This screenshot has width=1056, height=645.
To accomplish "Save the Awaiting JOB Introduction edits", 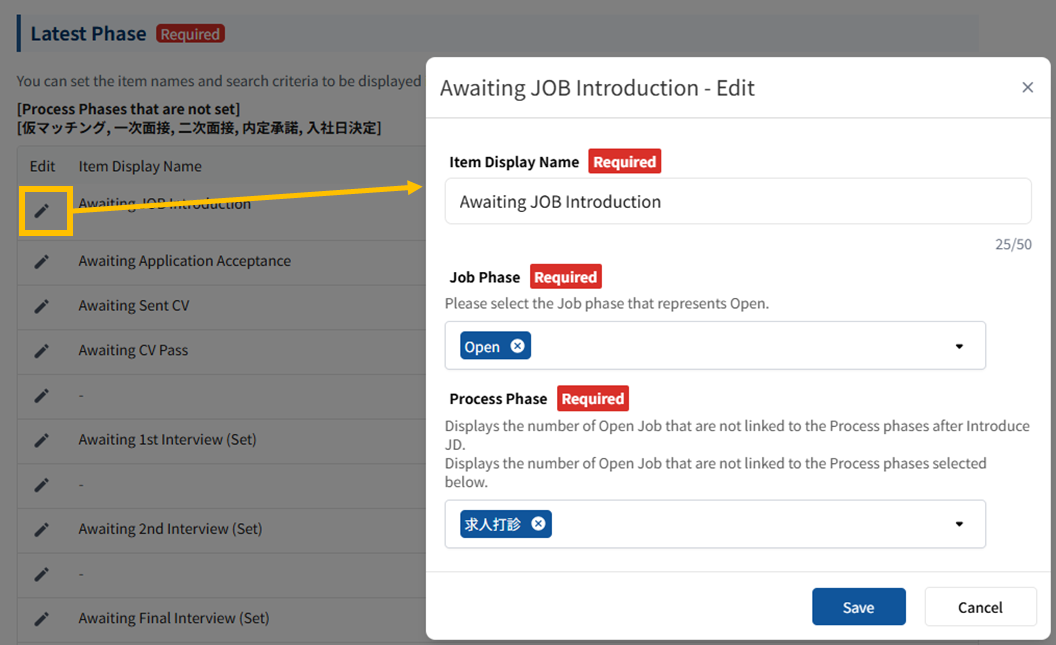I will click(858, 607).
